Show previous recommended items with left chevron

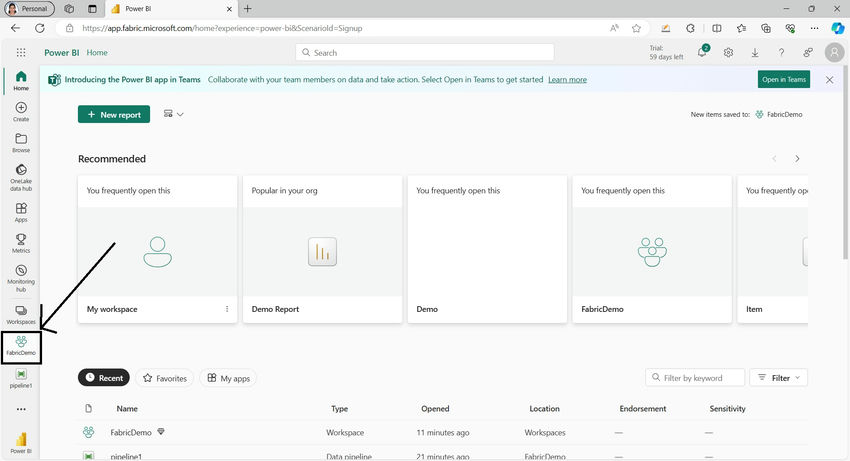[774, 159]
